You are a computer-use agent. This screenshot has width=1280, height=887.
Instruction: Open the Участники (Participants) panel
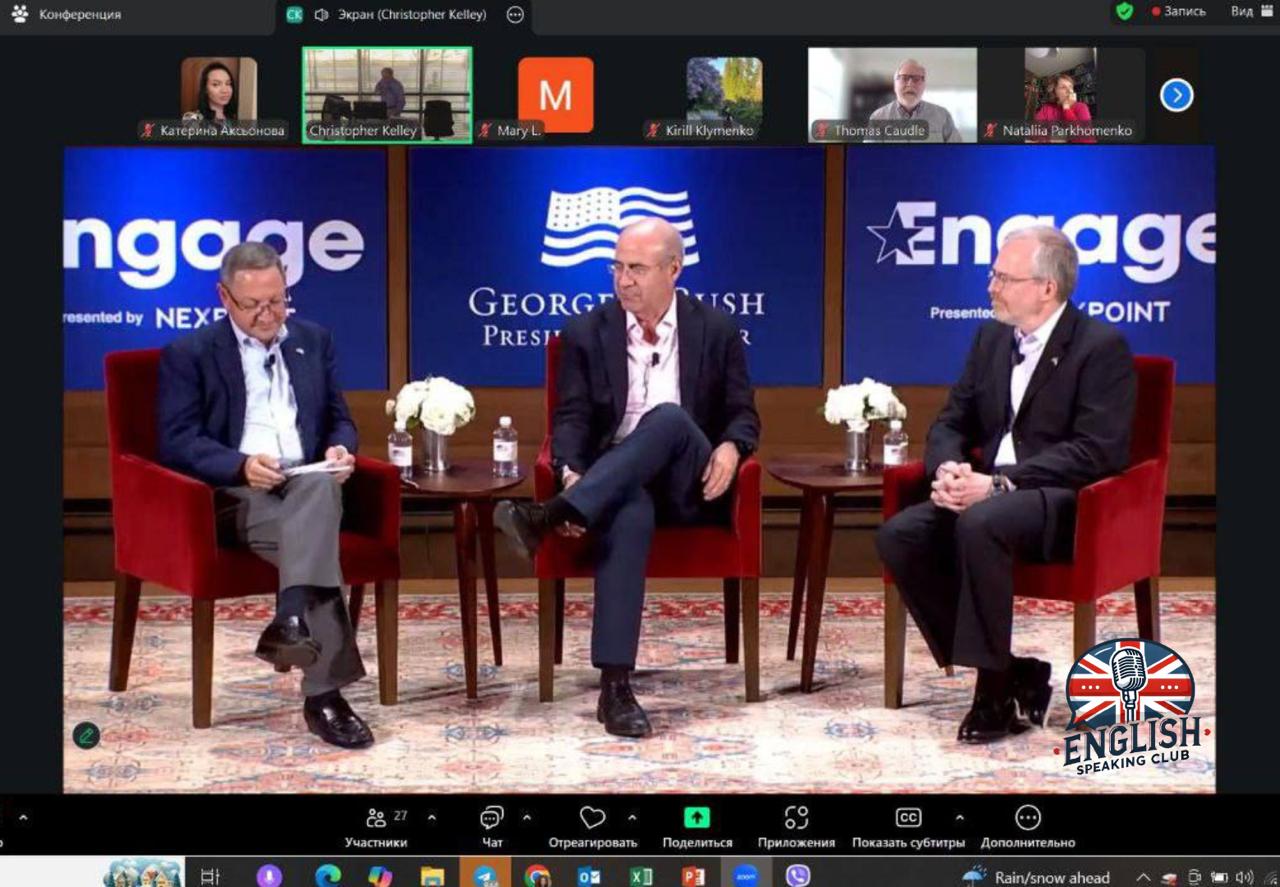point(376,819)
